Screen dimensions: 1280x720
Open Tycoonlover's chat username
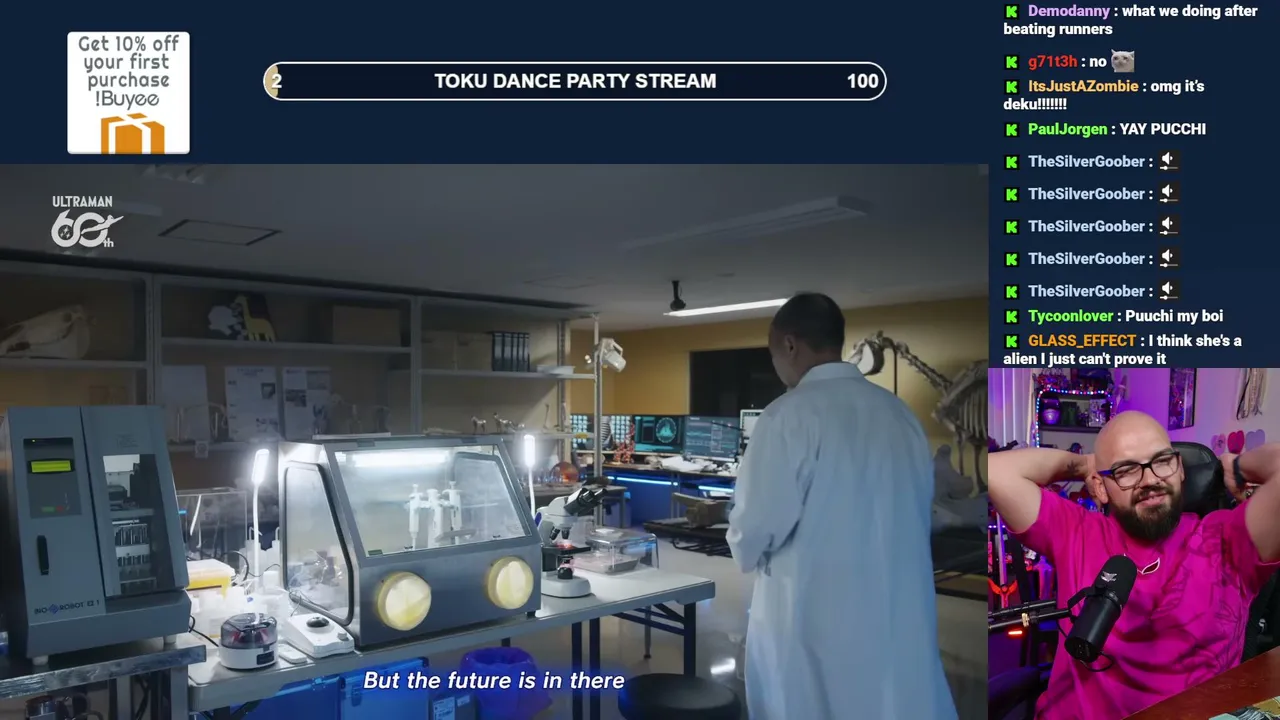1071,316
